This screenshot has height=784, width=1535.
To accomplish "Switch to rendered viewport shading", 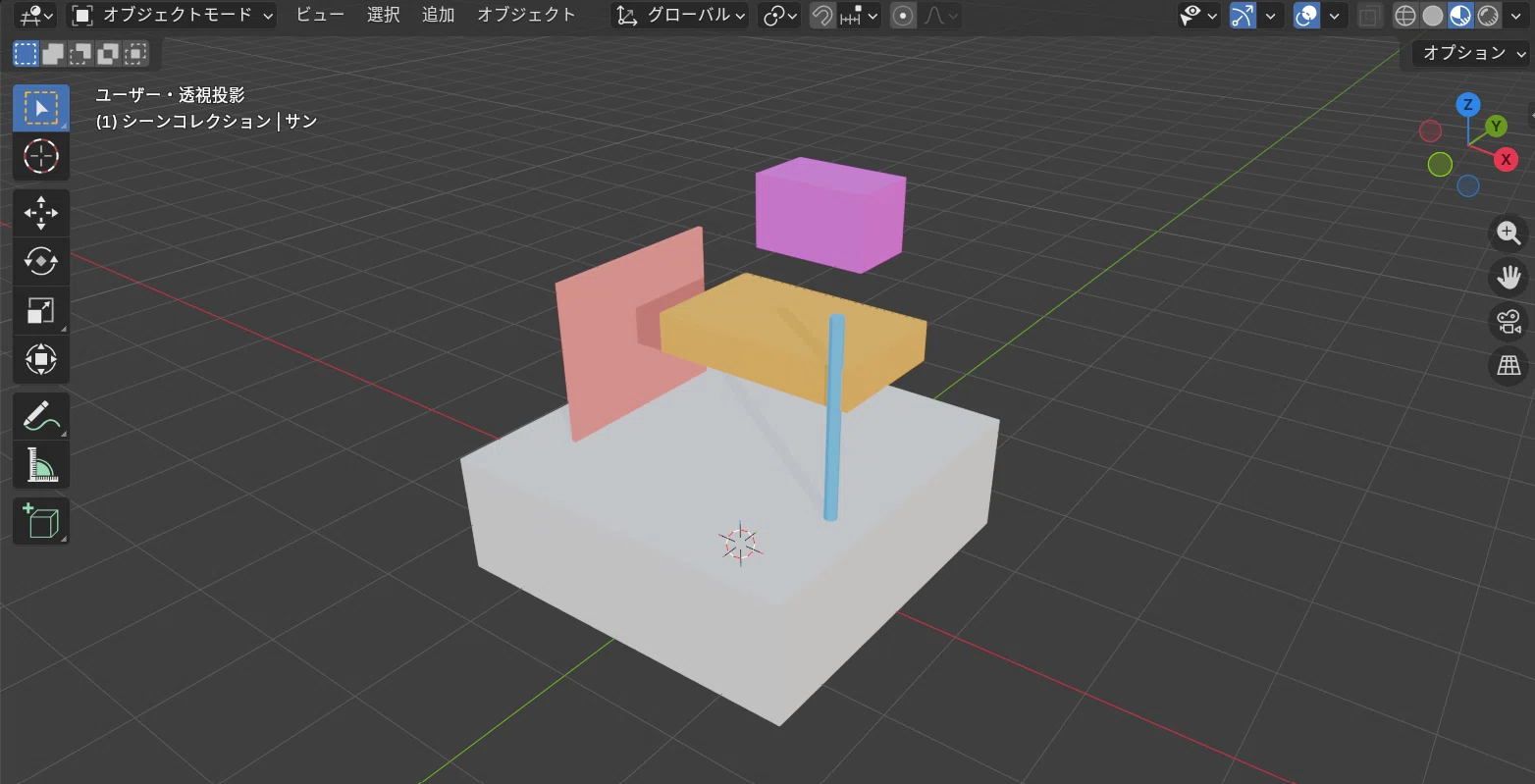I will [1488, 16].
